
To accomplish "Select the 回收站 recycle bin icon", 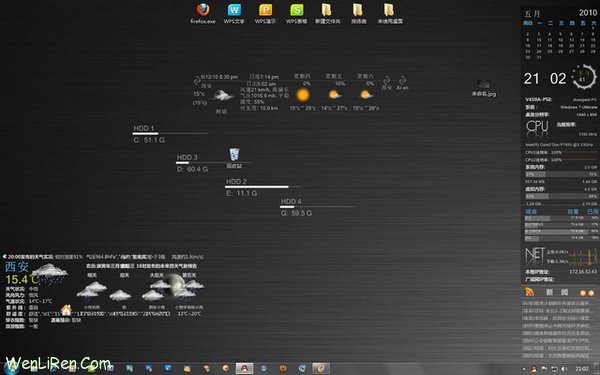I will pos(234,158).
